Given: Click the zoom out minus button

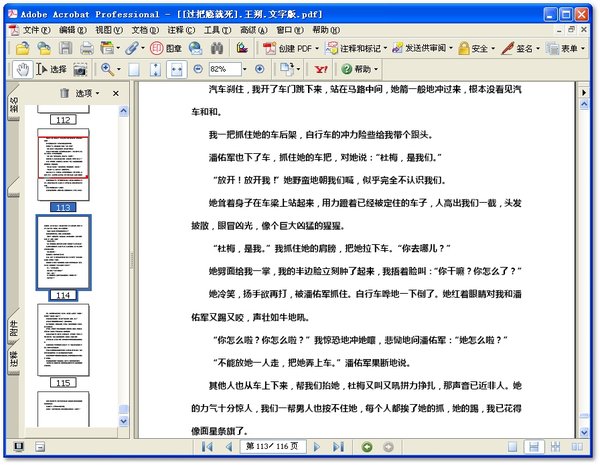Looking at the screenshot, I should (198, 69).
